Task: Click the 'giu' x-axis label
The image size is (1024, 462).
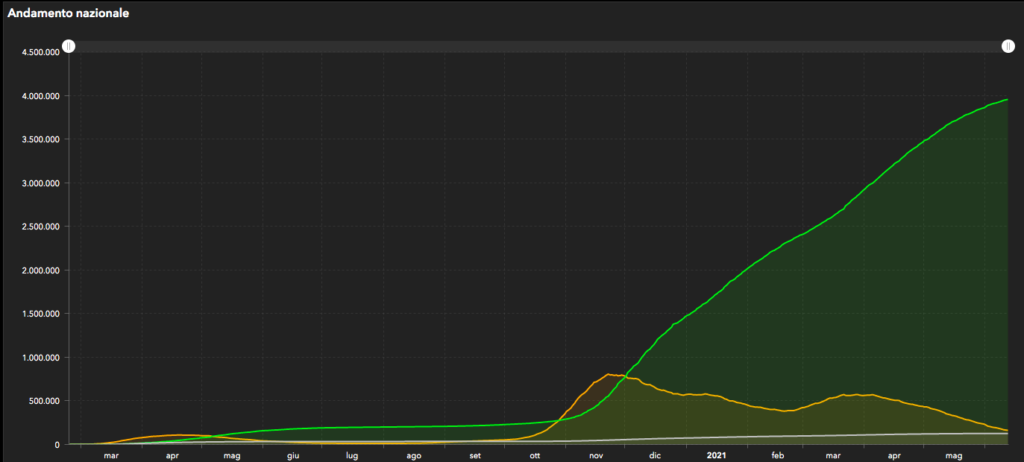Action: point(293,456)
